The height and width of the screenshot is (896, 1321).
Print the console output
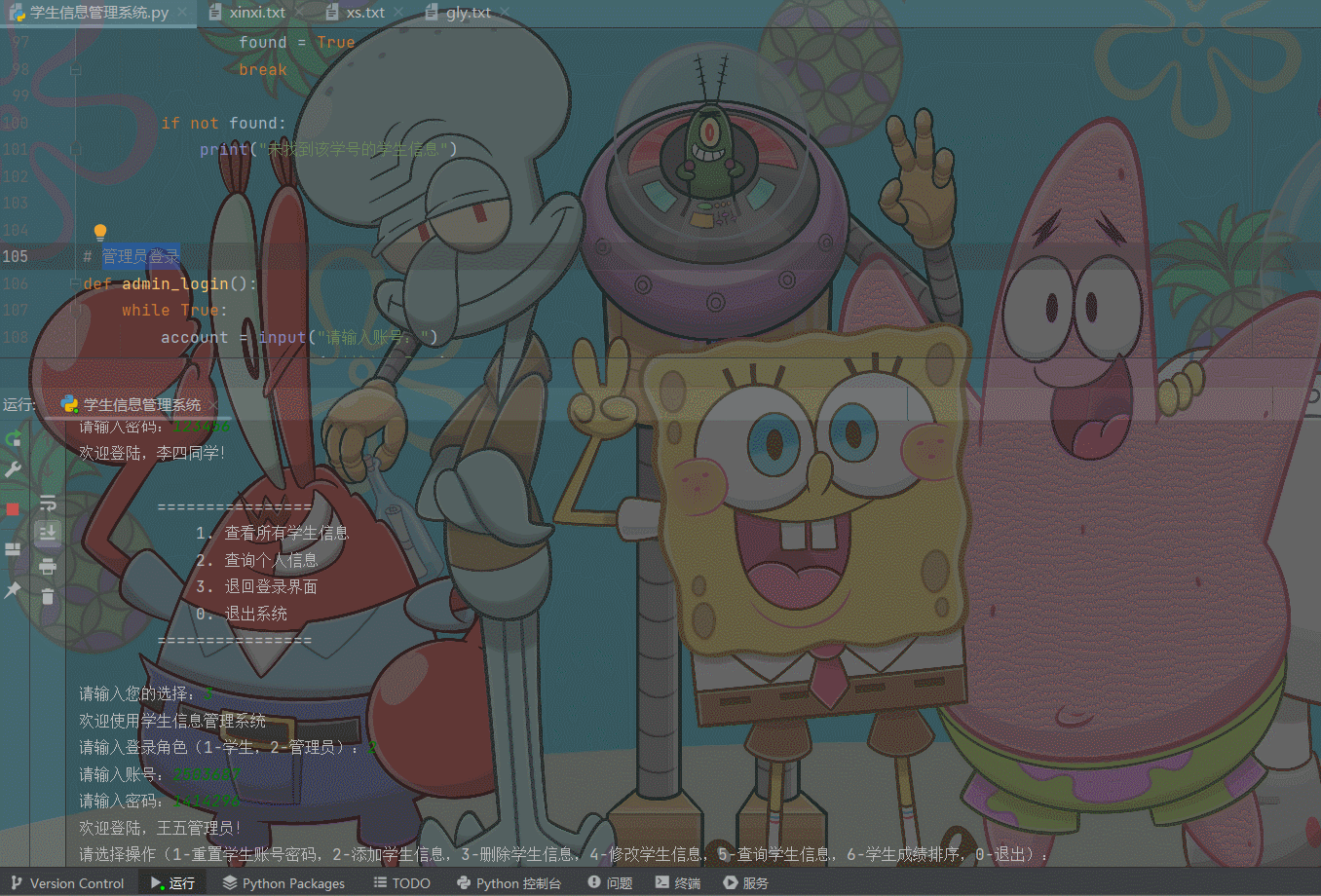48,566
